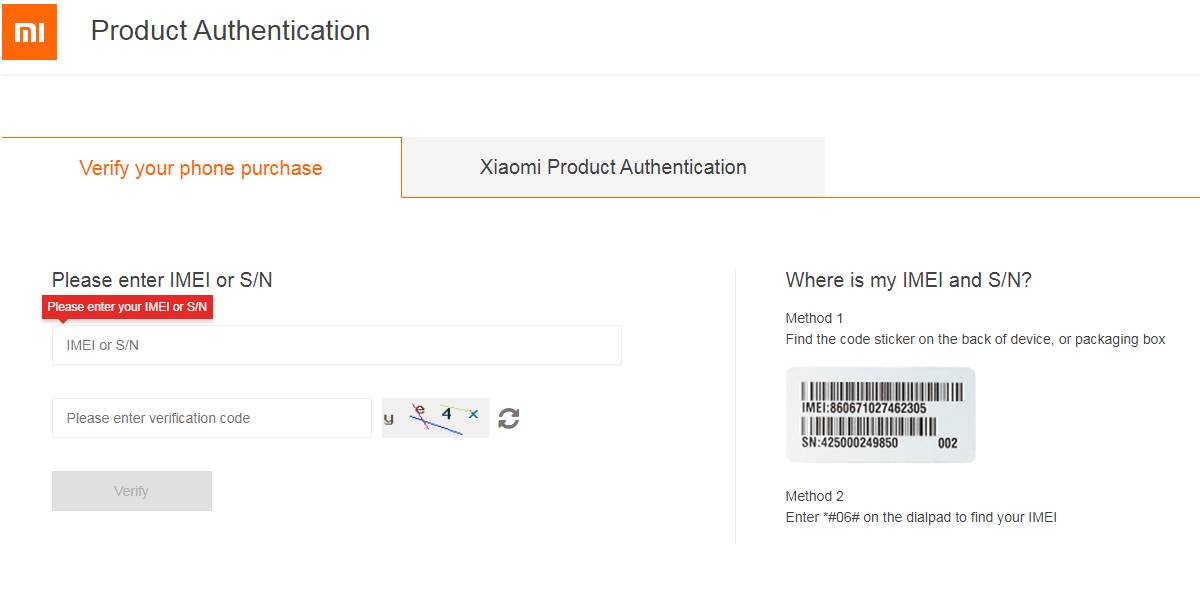Focus the IMEI or S/N input field
1200x604 pixels.
[x=336, y=345]
